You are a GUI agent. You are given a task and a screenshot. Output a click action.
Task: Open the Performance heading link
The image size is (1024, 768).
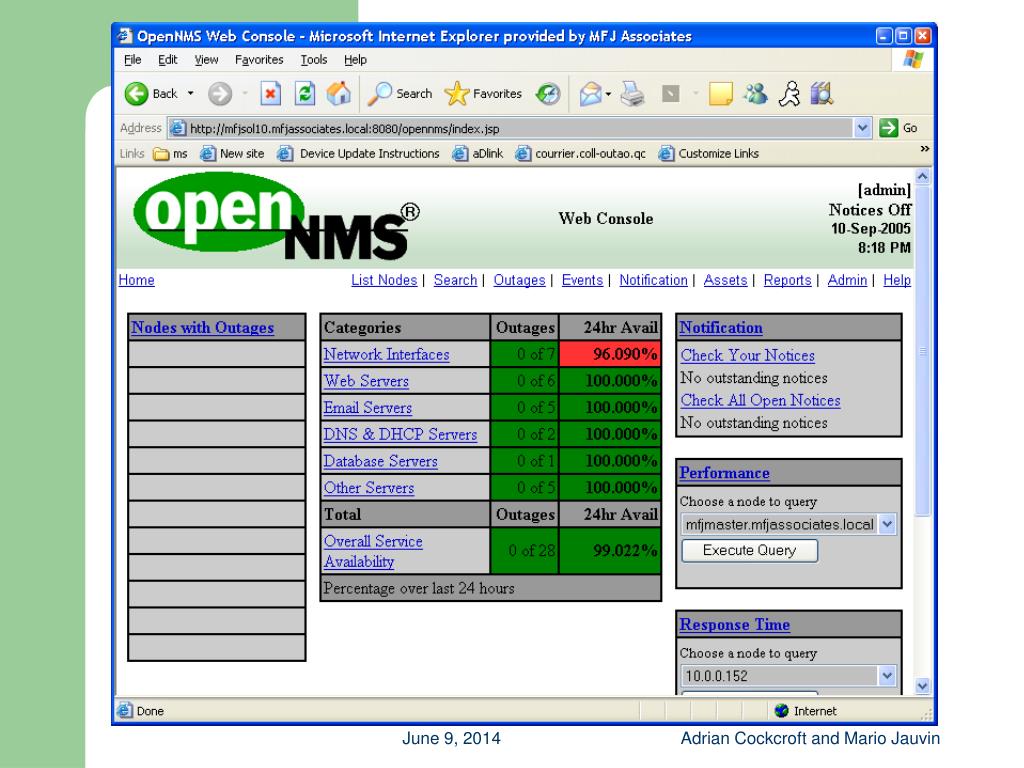(724, 473)
